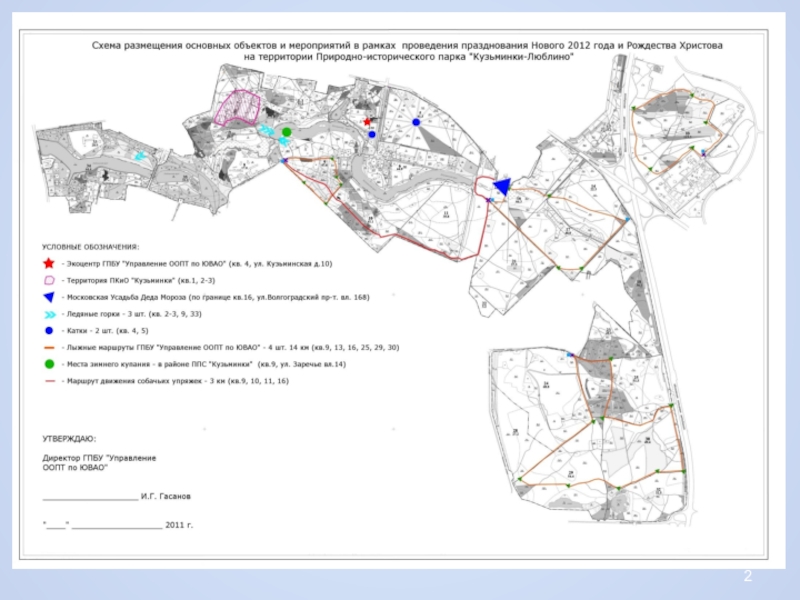800x600 pixels.
Task: Click the pink territory outline legend symbol
Action: (48, 281)
